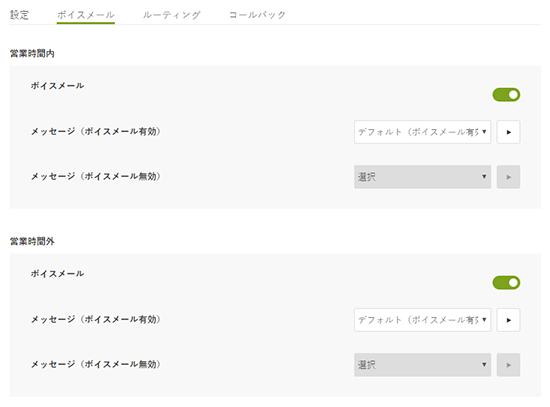This screenshot has width=550, height=407.
Task: Toggle voicemail under 営業時間内
Action: [x=506, y=95]
